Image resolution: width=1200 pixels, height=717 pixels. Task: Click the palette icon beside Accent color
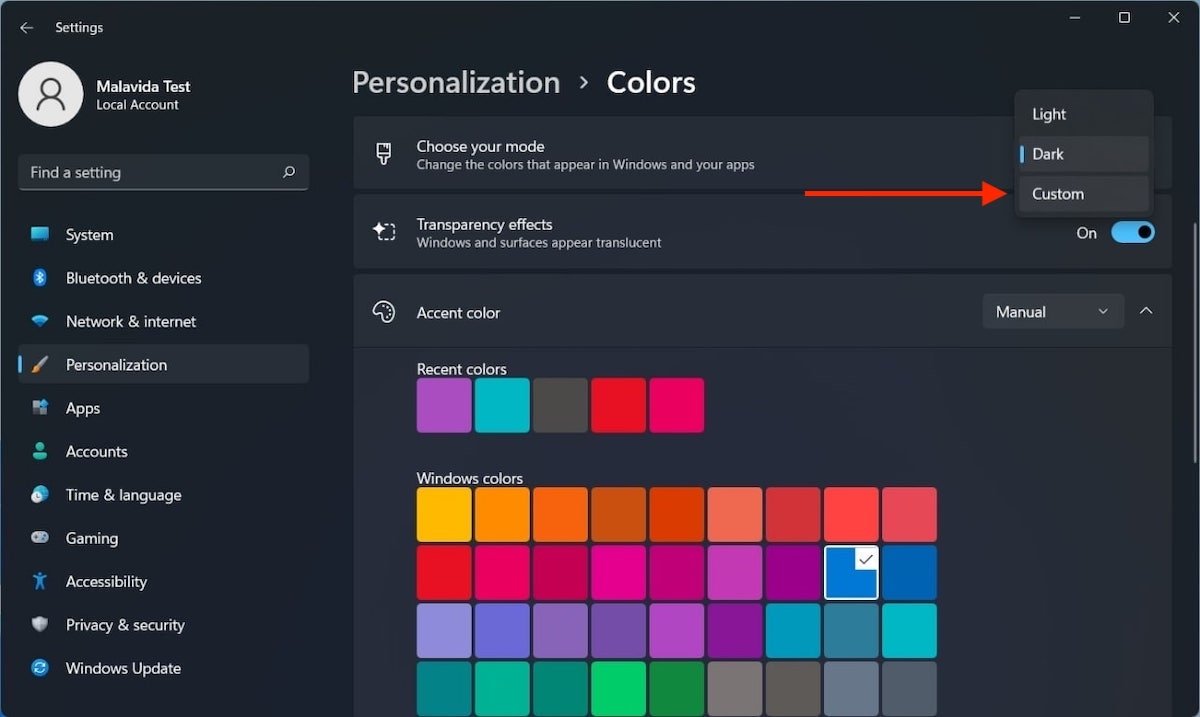tap(384, 312)
